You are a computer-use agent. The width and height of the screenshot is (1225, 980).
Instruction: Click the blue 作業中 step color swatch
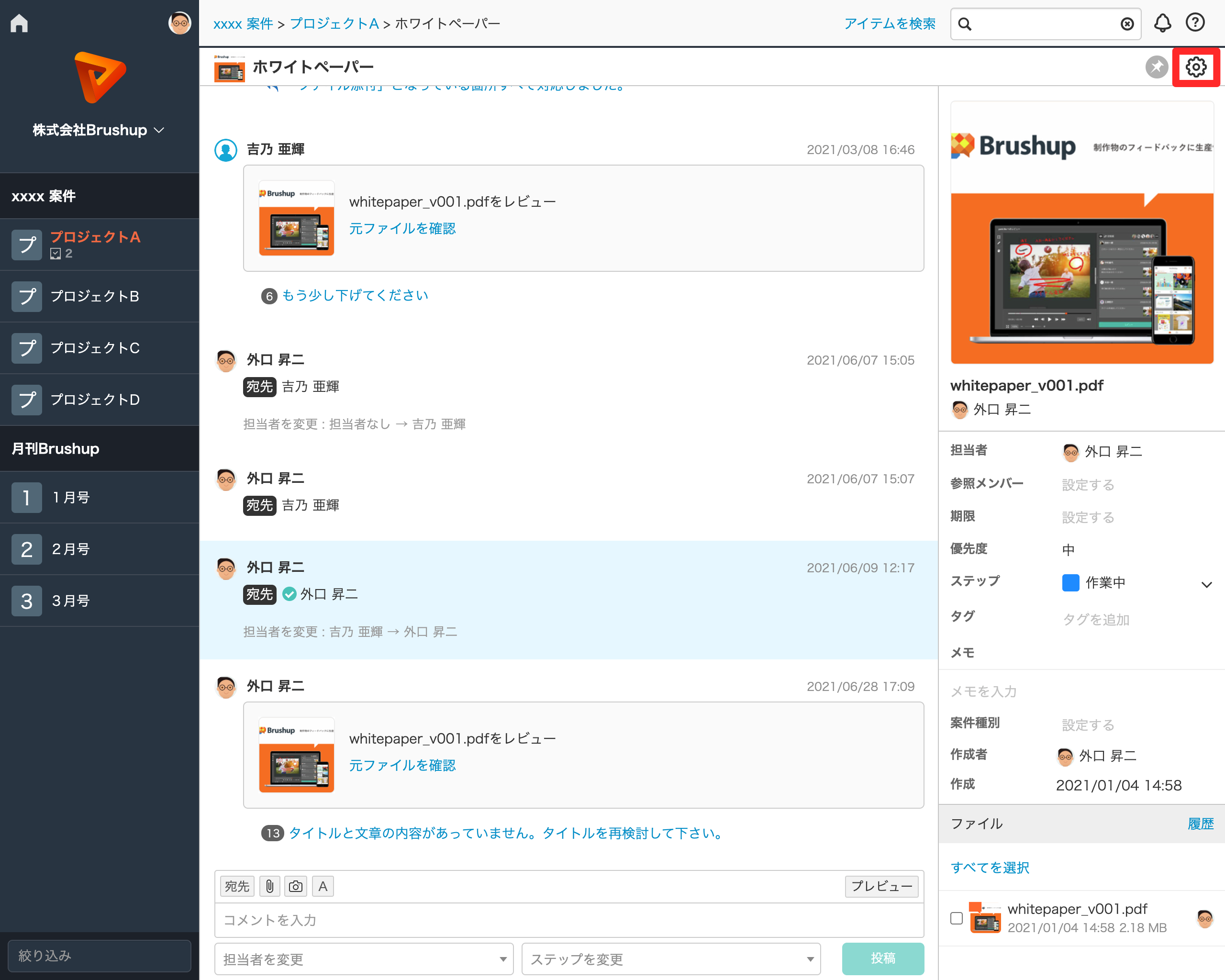(1070, 582)
